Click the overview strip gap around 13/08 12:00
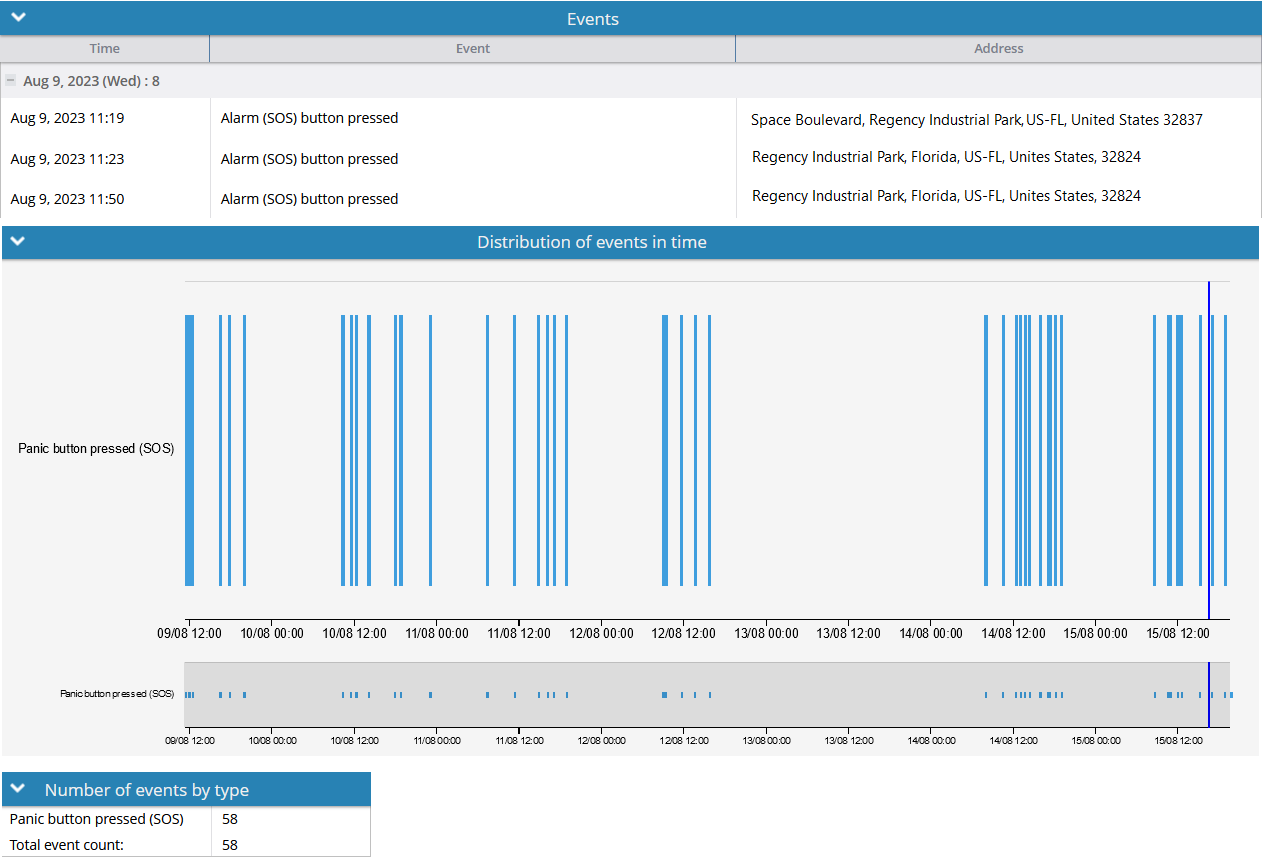This screenshot has height=863, width=1269. (849, 694)
